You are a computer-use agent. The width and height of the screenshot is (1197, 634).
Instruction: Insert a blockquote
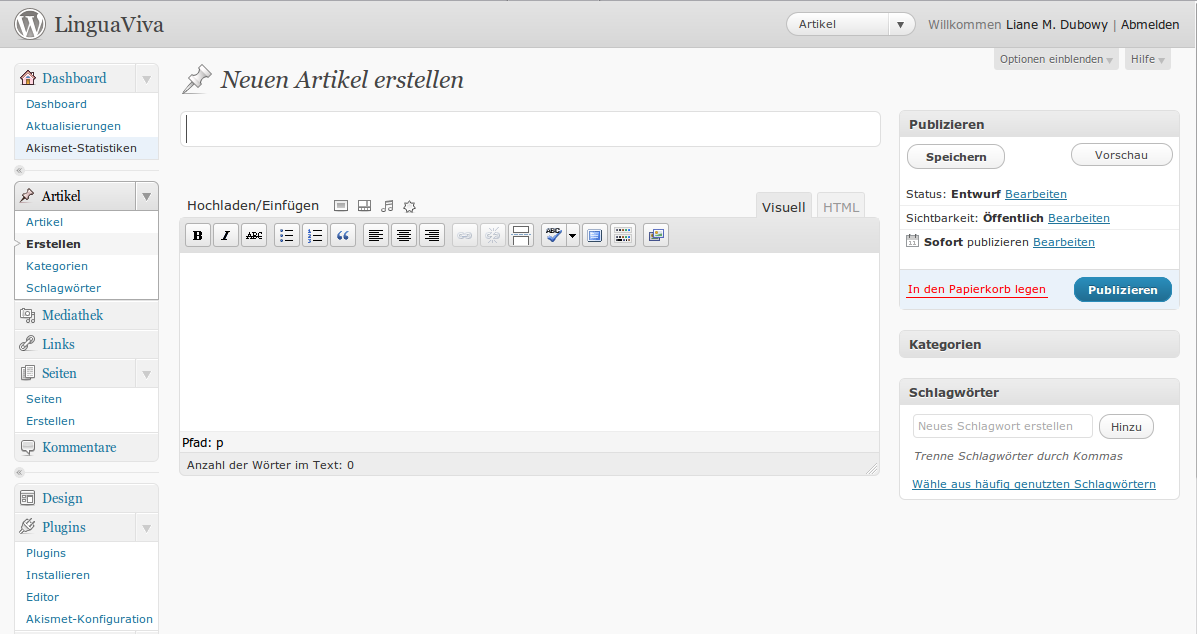coord(343,236)
